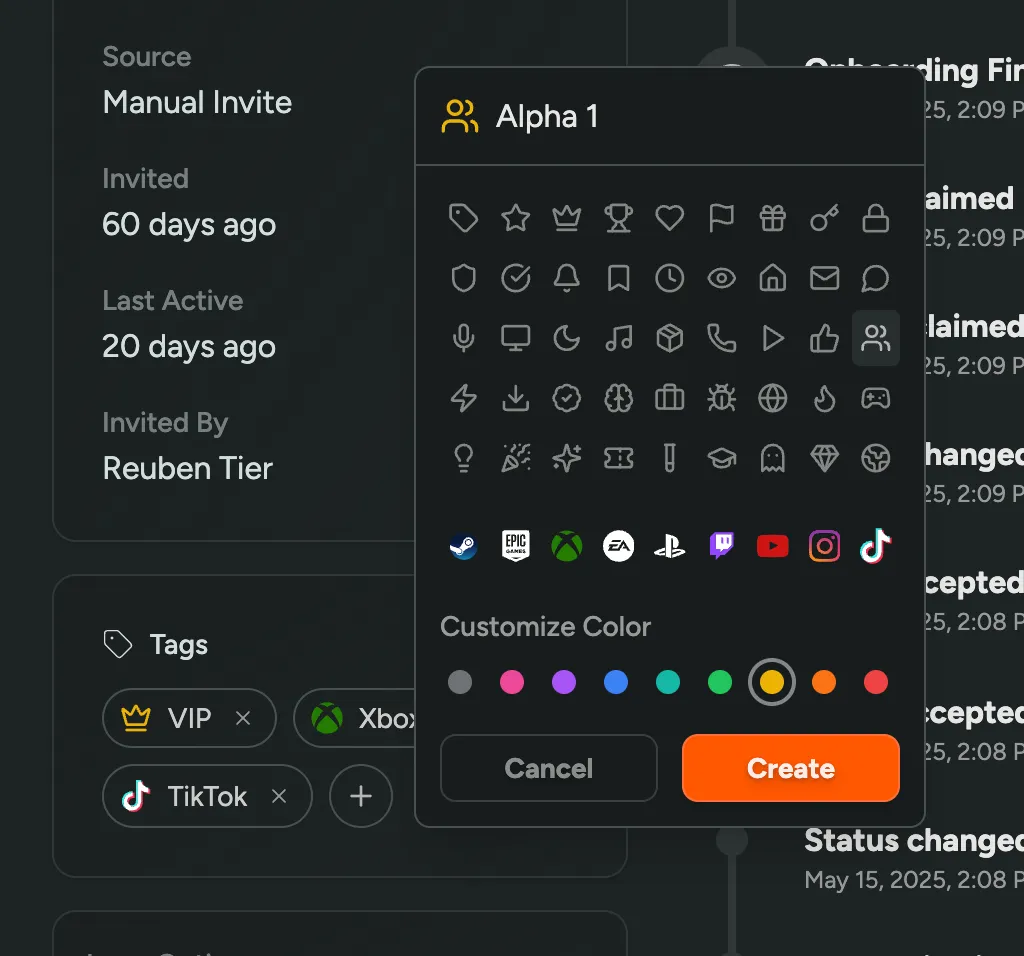Pick the TikTok icon for the tag
The width and height of the screenshot is (1024, 956).
(875, 546)
